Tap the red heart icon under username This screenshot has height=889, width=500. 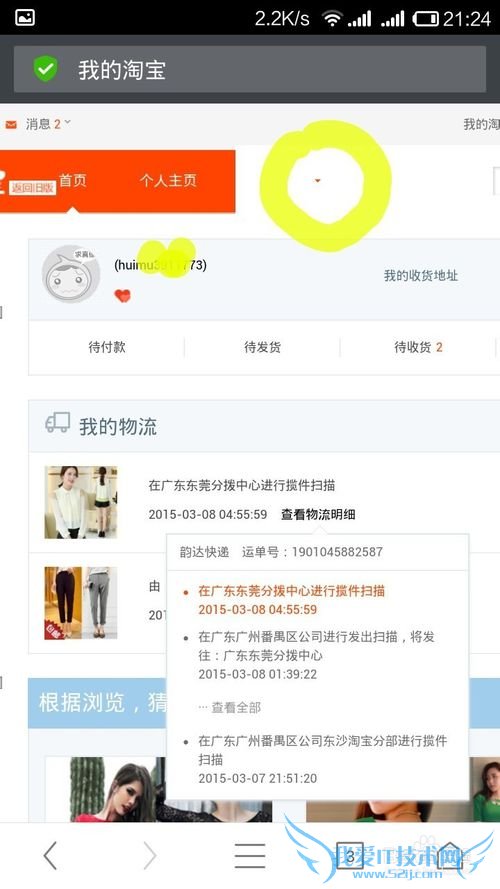pos(122,295)
